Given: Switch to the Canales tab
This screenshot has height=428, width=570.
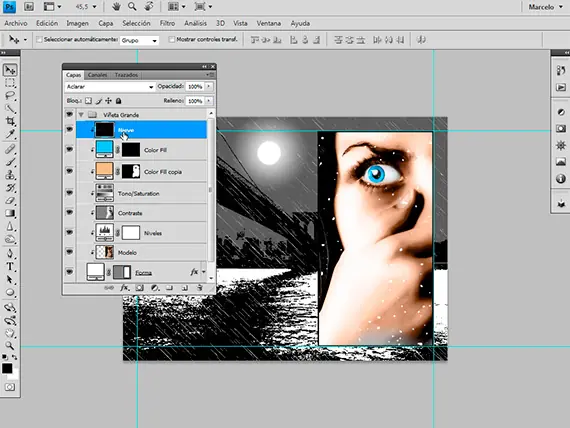Looking at the screenshot, I should point(97,75).
